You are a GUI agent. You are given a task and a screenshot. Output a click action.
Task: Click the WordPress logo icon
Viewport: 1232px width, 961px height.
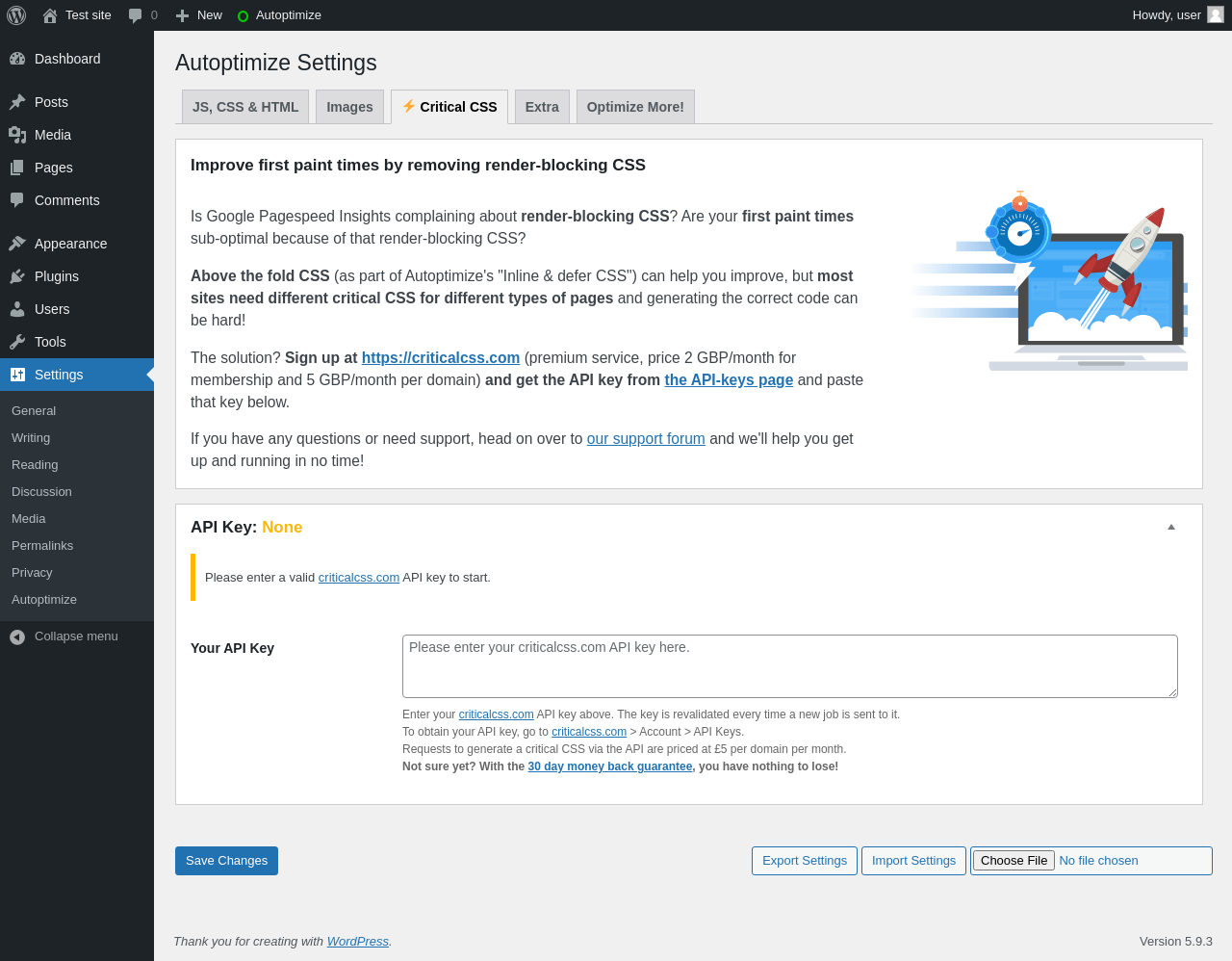(x=16, y=15)
